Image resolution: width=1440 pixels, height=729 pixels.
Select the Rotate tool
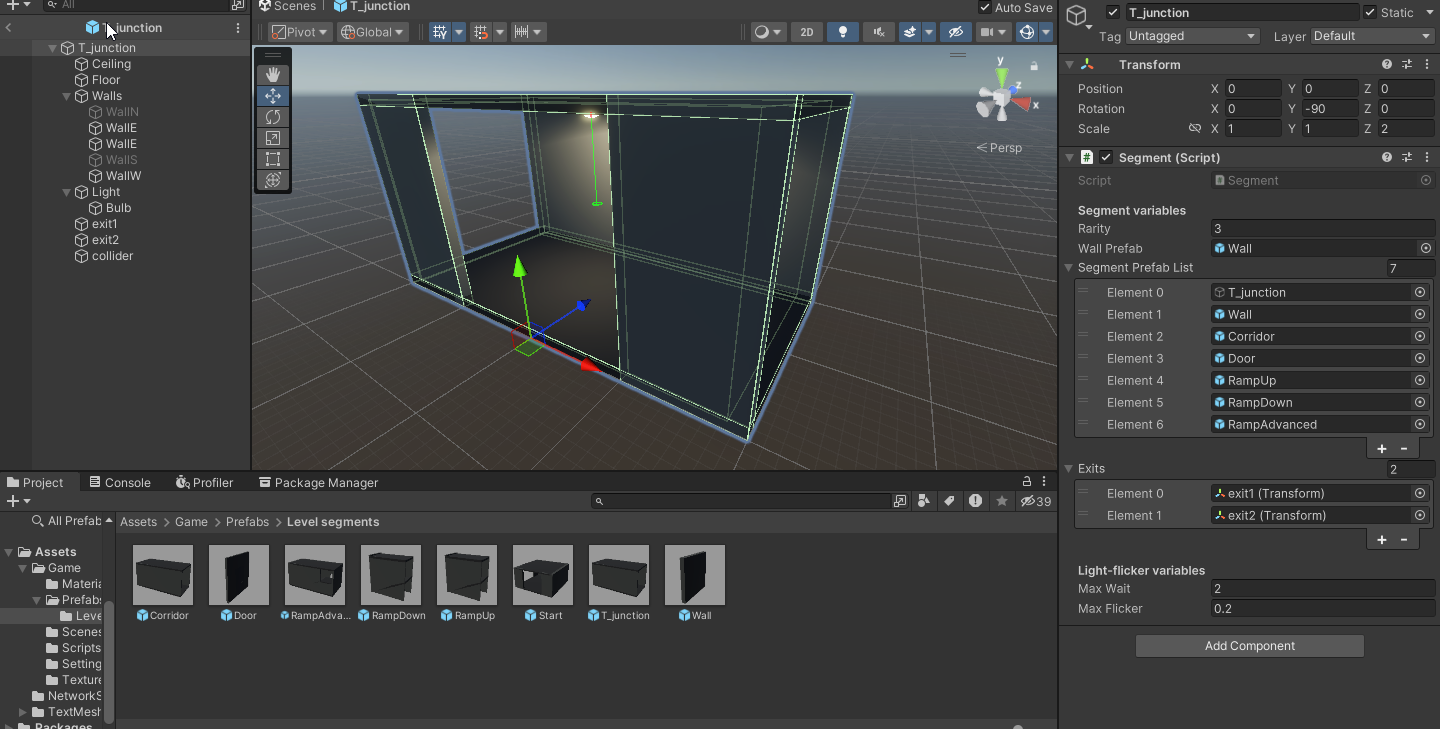point(273,117)
